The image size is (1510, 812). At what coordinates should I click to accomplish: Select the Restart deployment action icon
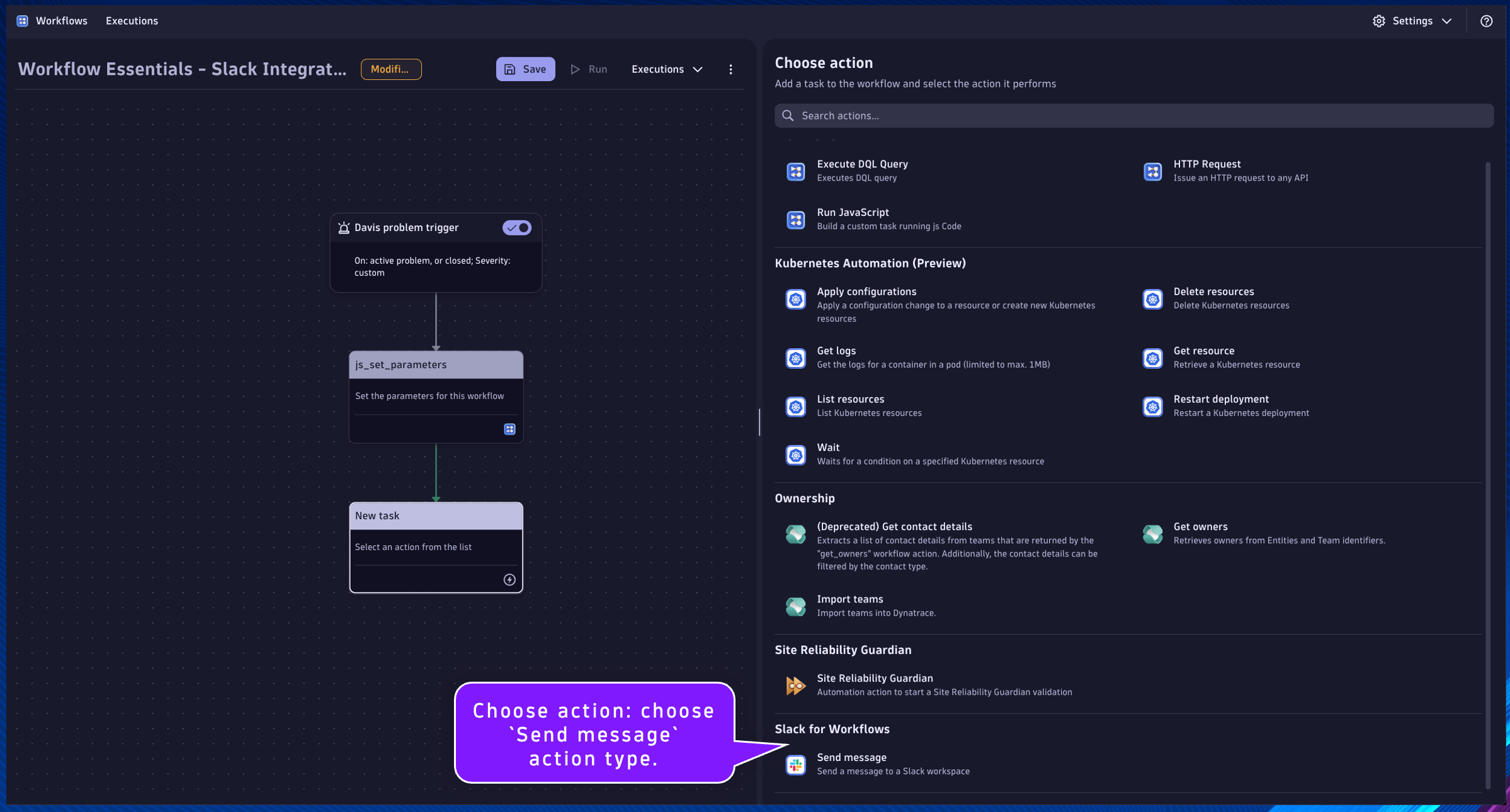[x=1152, y=407]
